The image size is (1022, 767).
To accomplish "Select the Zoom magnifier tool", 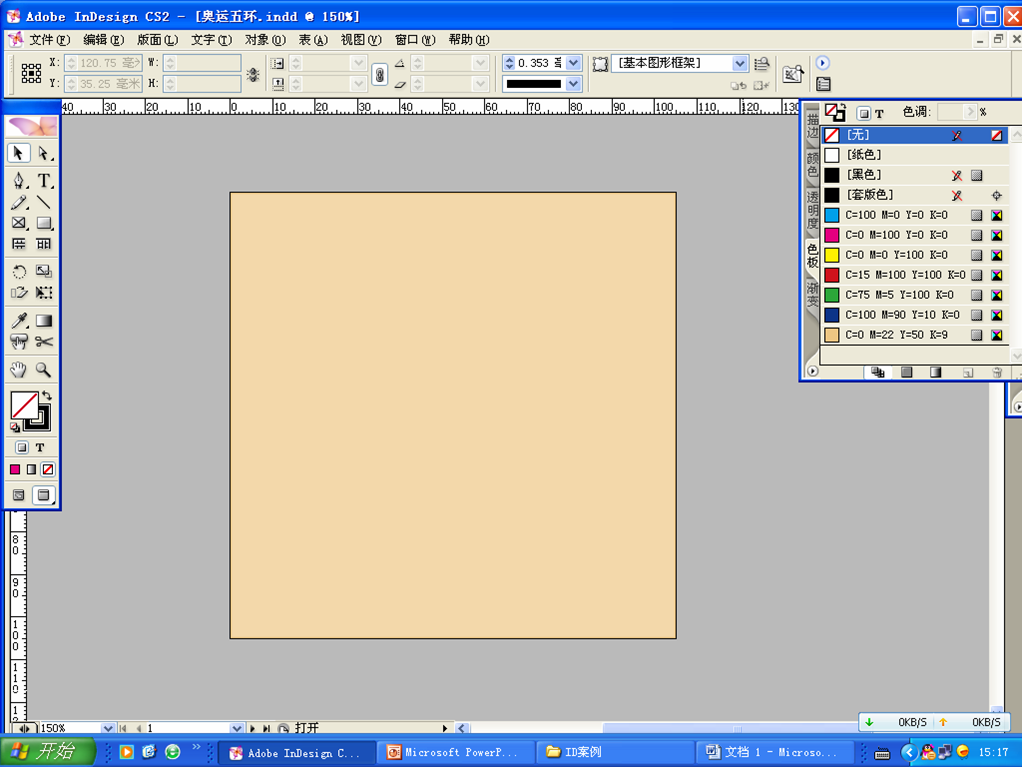I will [44, 370].
